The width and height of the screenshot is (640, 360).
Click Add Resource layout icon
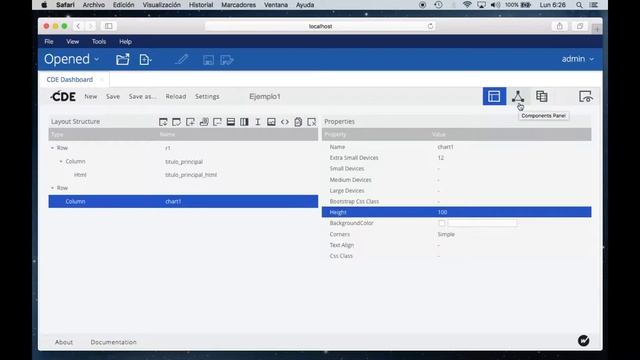pyautogui.click(x=190, y=122)
